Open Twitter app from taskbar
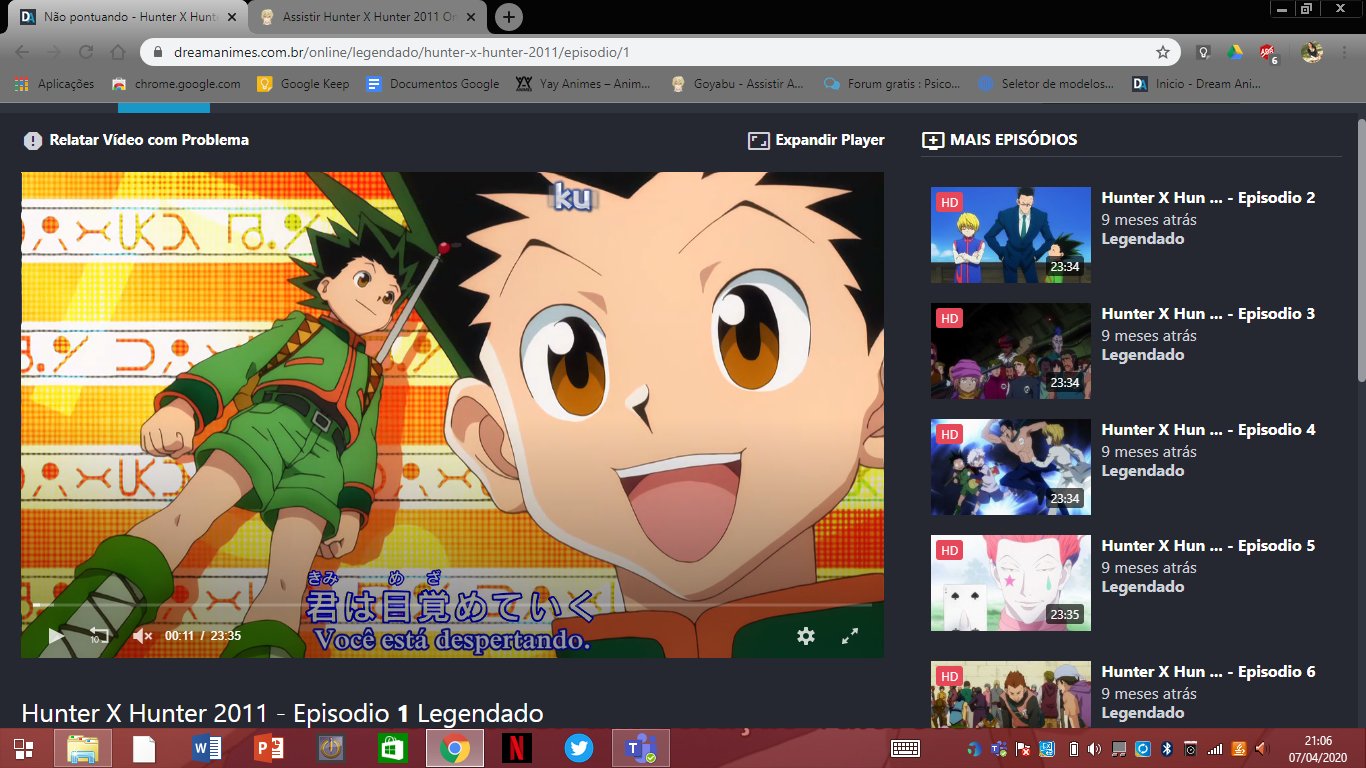Image resolution: width=1366 pixels, height=768 pixels. coord(578,748)
